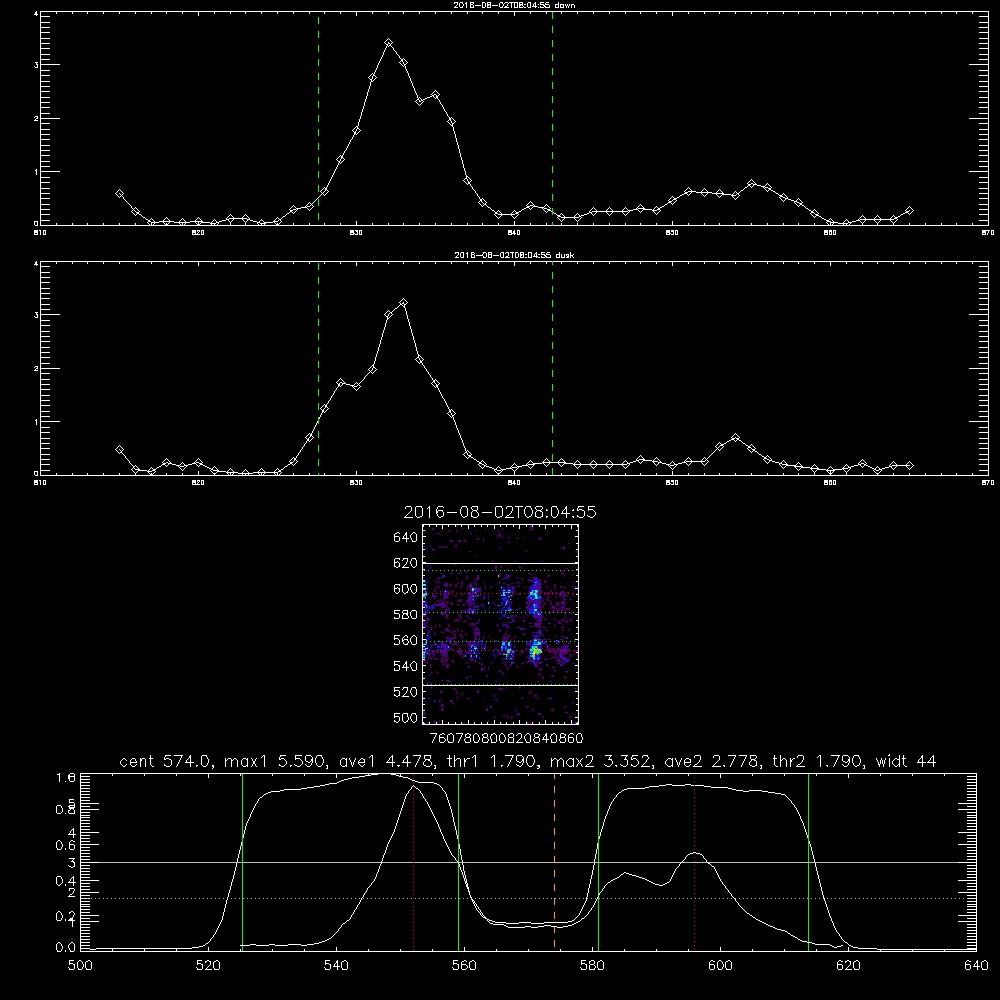Click the 500 label on bottom plot x-axis
Viewport: 1000px width, 1000px height.
tap(80, 966)
